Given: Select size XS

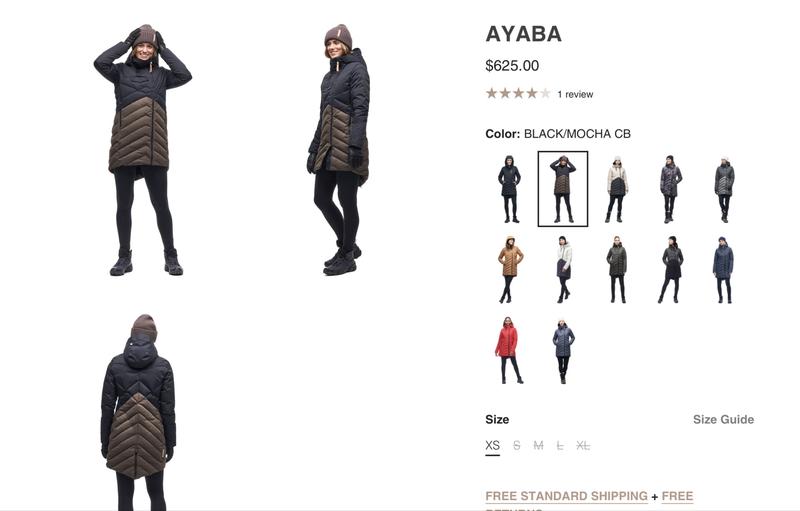Looking at the screenshot, I should (492, 446).
